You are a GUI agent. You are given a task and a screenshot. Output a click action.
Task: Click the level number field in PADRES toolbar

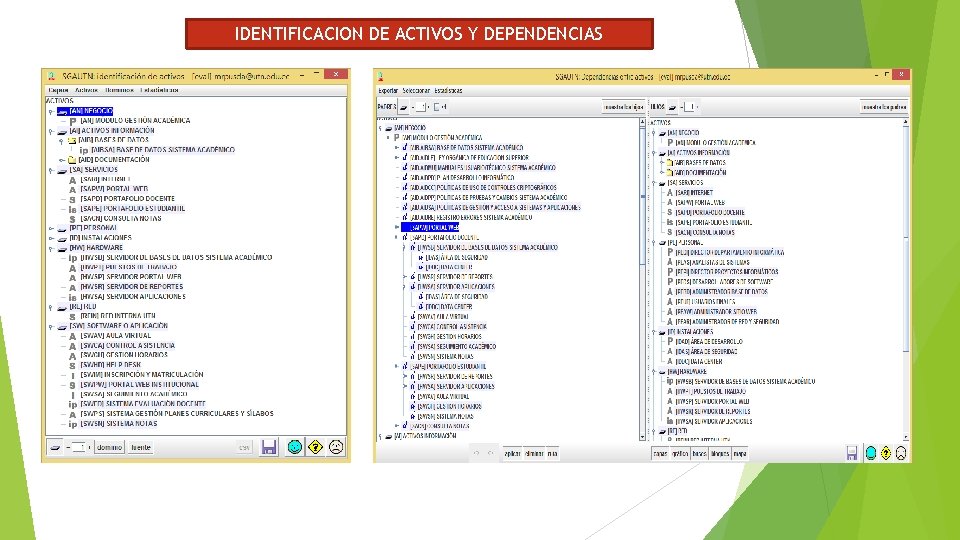pos(421,107)
